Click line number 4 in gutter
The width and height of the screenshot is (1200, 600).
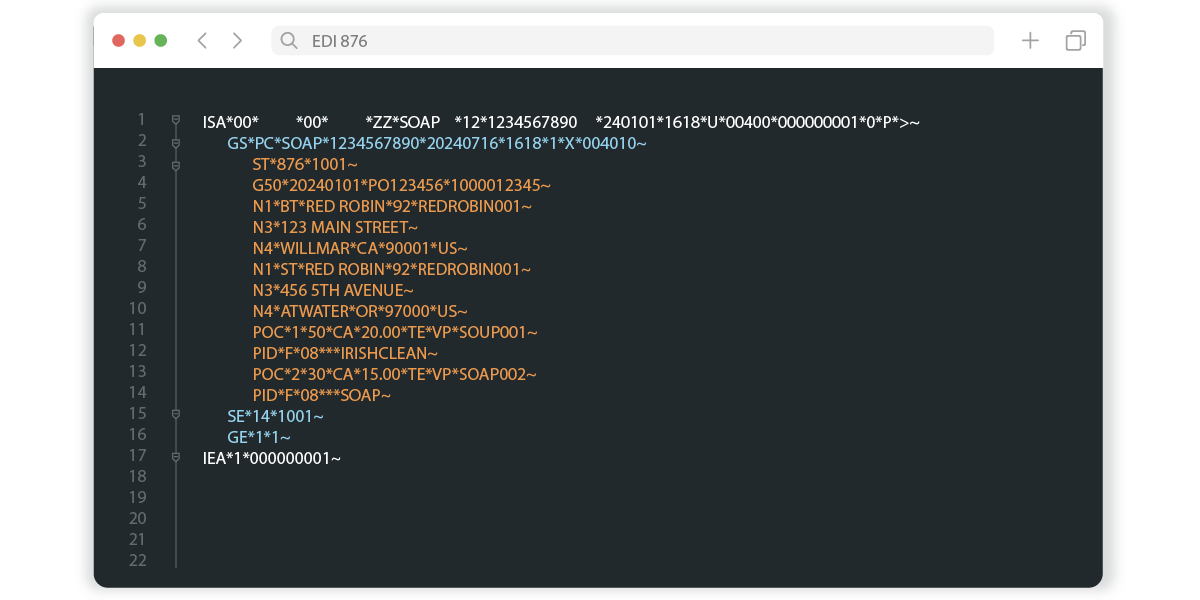[142, 182]
